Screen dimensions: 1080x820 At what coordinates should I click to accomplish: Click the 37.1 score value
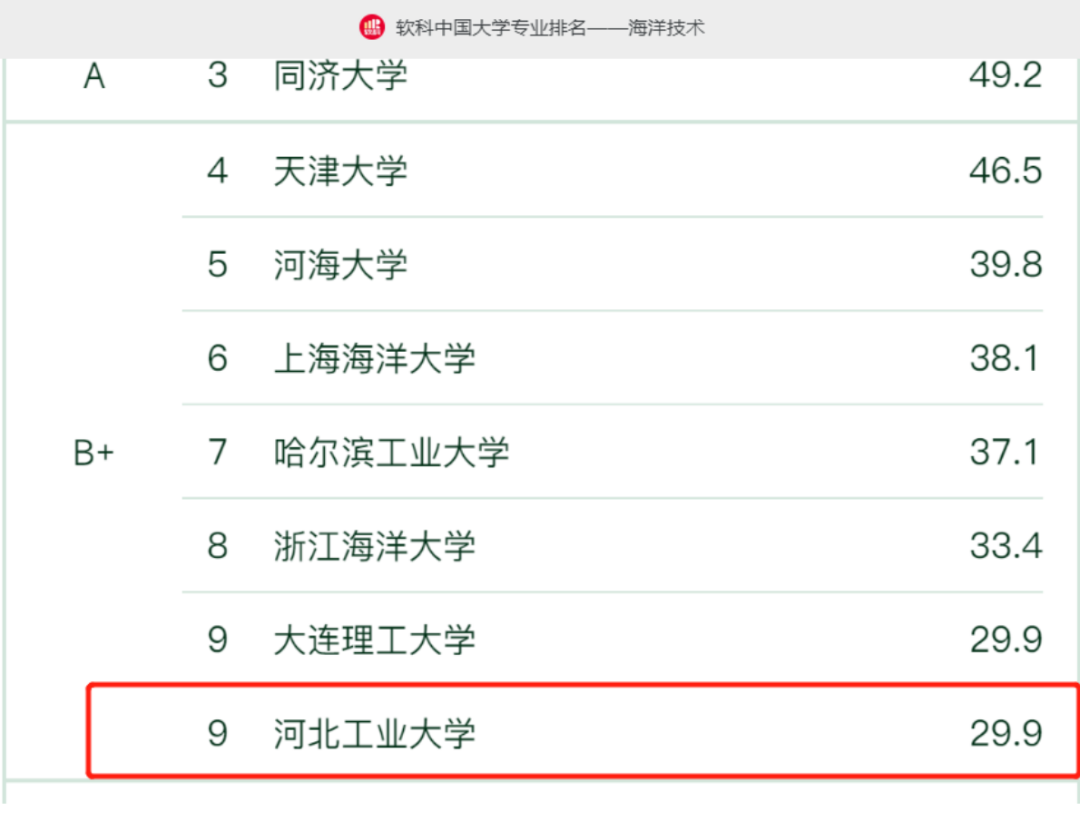(1005, 452)
